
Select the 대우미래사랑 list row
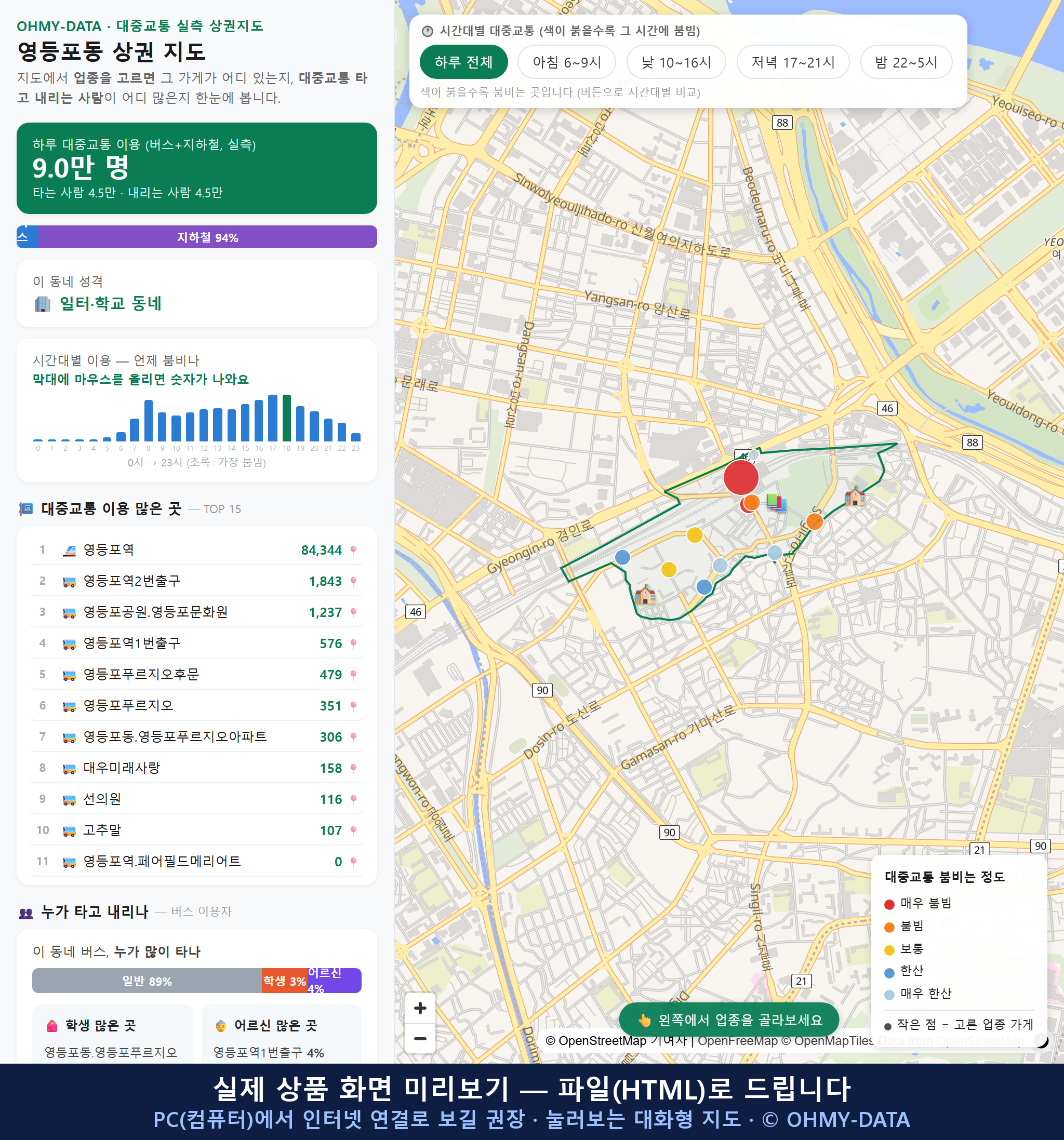pyautogui.click(x=197, y=769)
